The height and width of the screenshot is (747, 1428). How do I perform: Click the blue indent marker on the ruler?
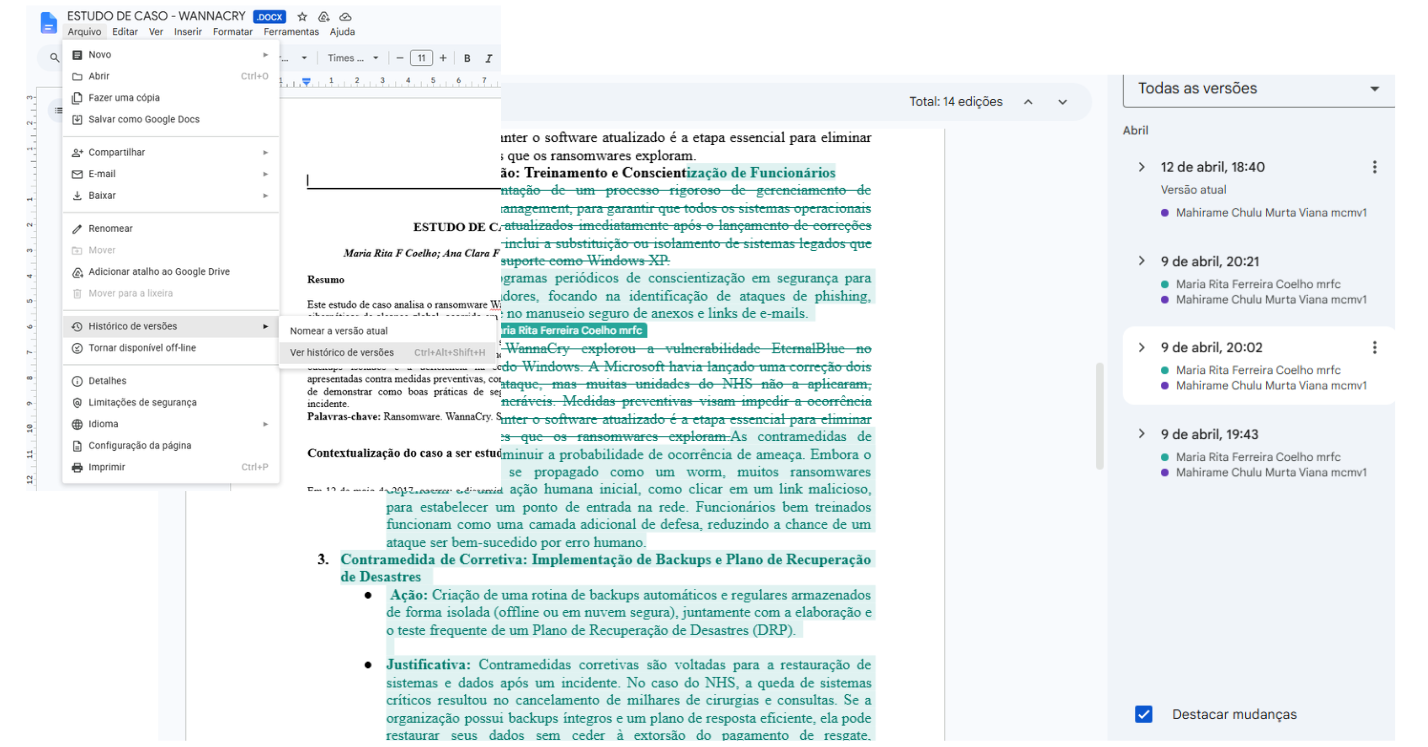(x=307, y=81)
